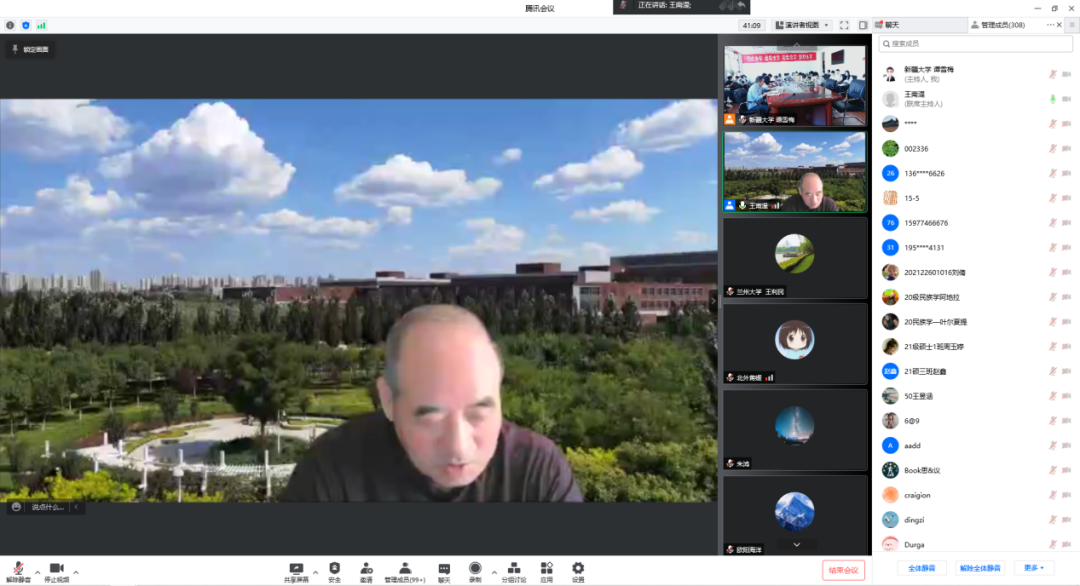
Task: Unmute microphone with 解除静音 button
Action: click(18, 568)
